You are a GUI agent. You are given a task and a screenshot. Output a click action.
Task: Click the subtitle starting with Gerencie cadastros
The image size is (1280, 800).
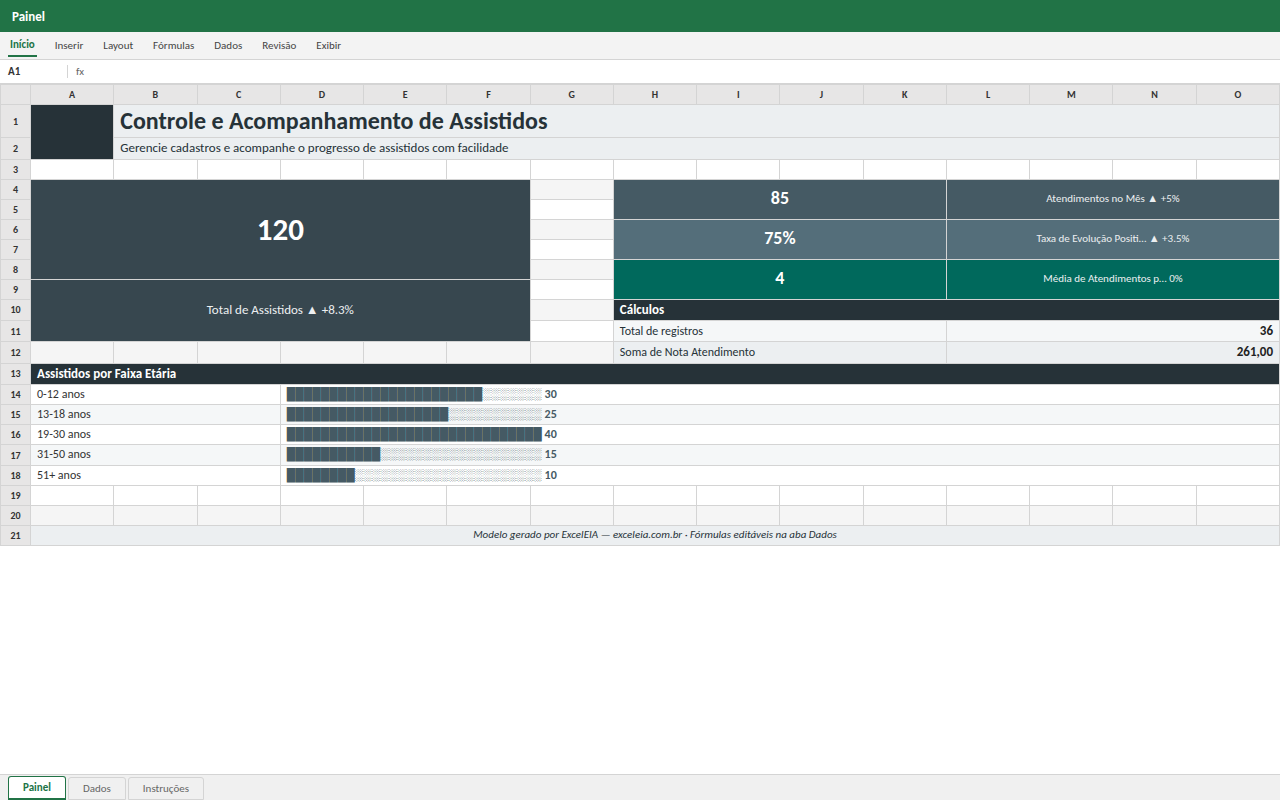pos(314,148)
